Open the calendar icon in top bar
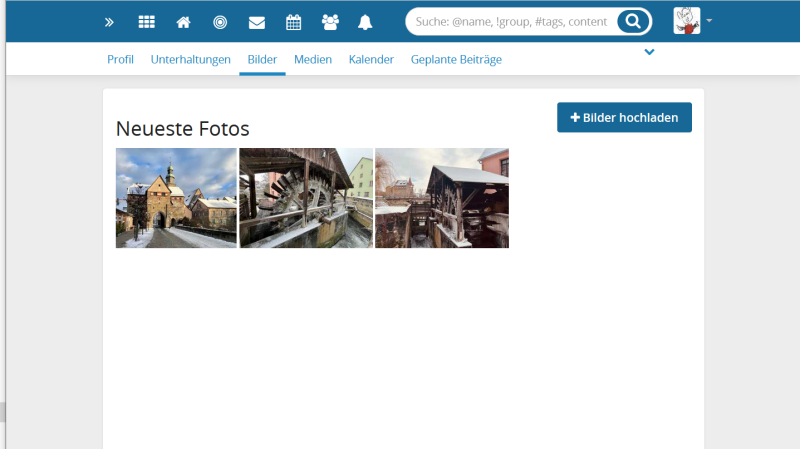 [x=293, y=22]
